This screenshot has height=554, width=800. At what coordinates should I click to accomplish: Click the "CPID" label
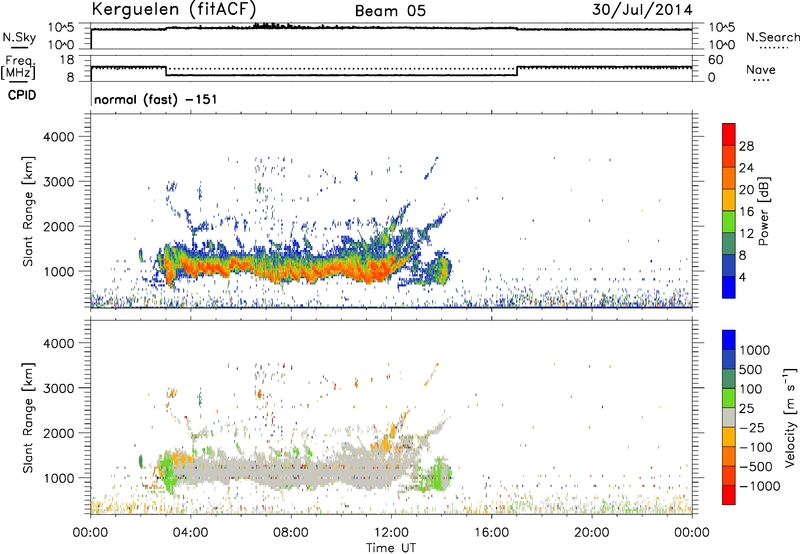coord(22,95)
